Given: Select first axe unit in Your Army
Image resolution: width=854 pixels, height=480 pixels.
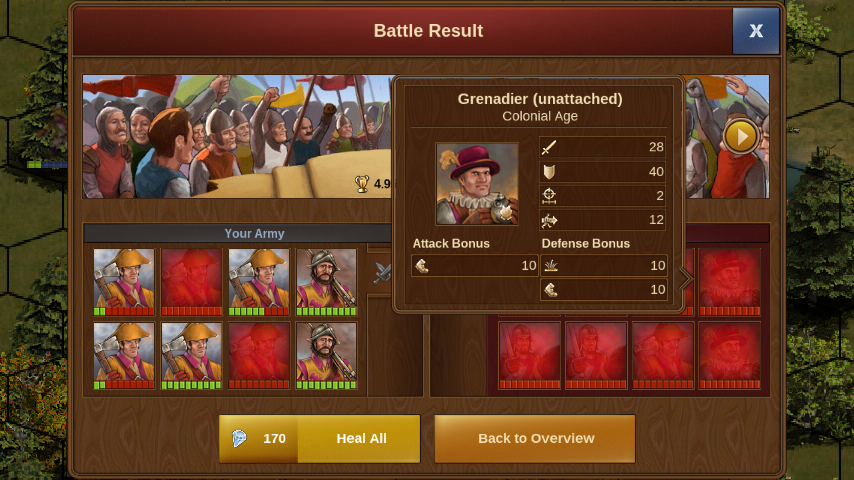Looking at the screenshot, I should [124, 282].
